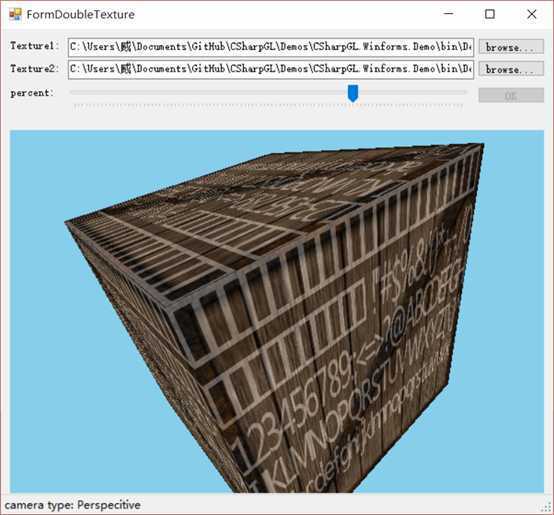Viewport: 554px width, 515px height.
Task: Minimize the FormDoubleTexture window
Action: click(449, 14)
